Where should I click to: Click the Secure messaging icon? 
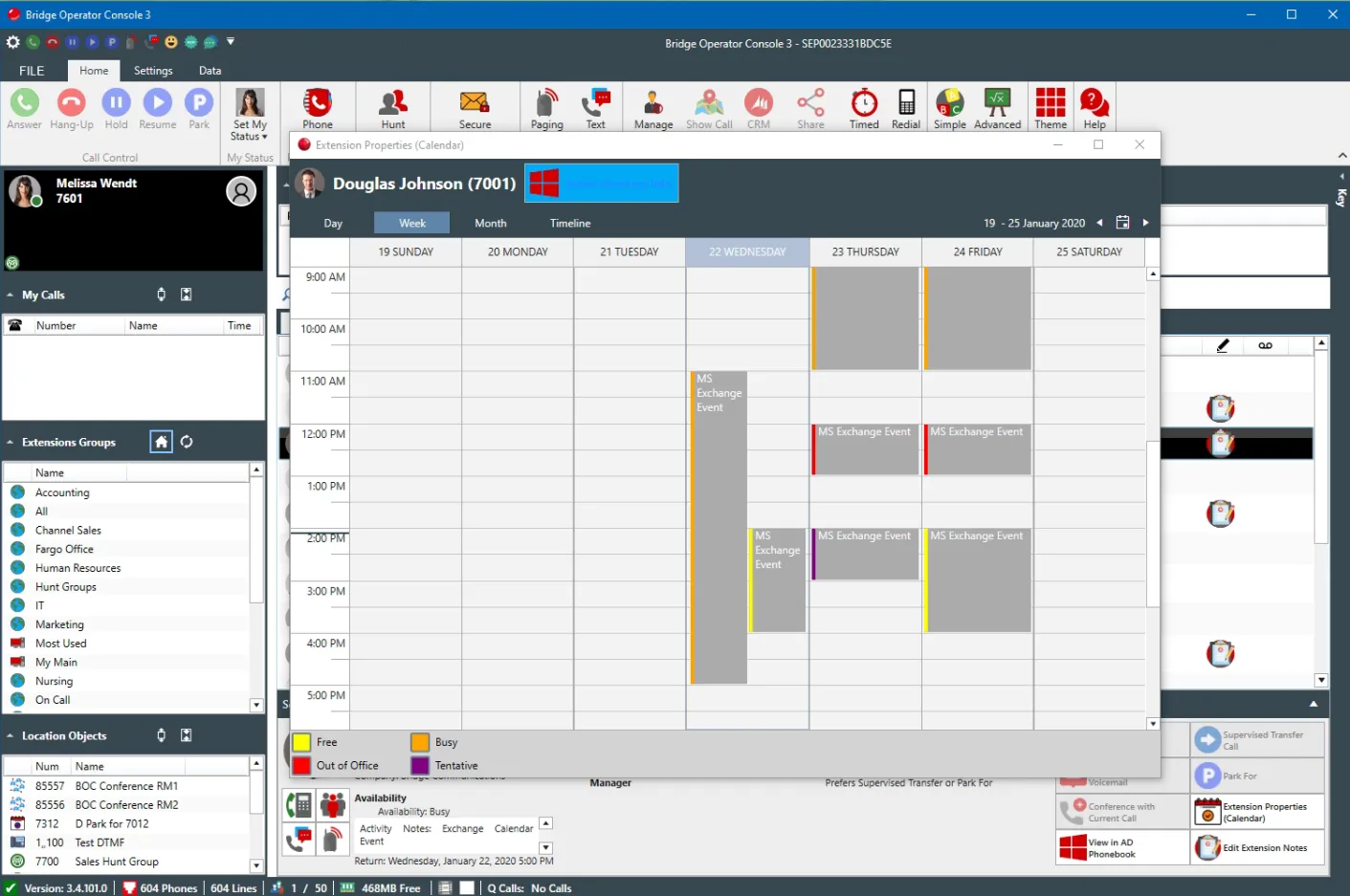[x=474, y=107]
